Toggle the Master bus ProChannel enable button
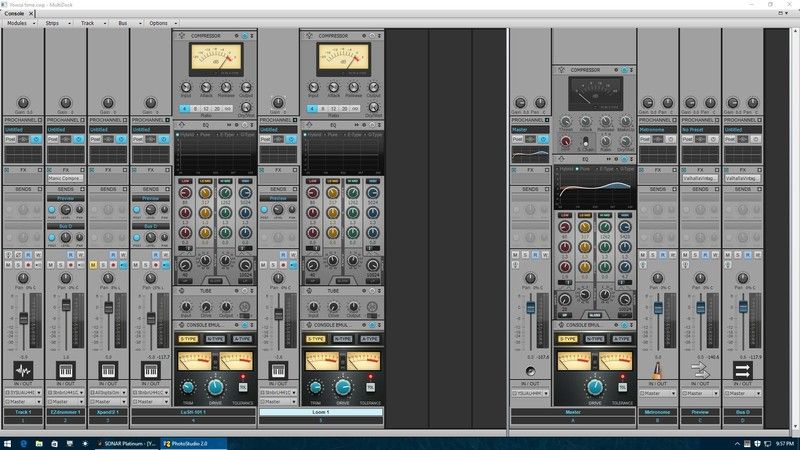This screenshot has height=450, width=800. [x=543, y=139]
